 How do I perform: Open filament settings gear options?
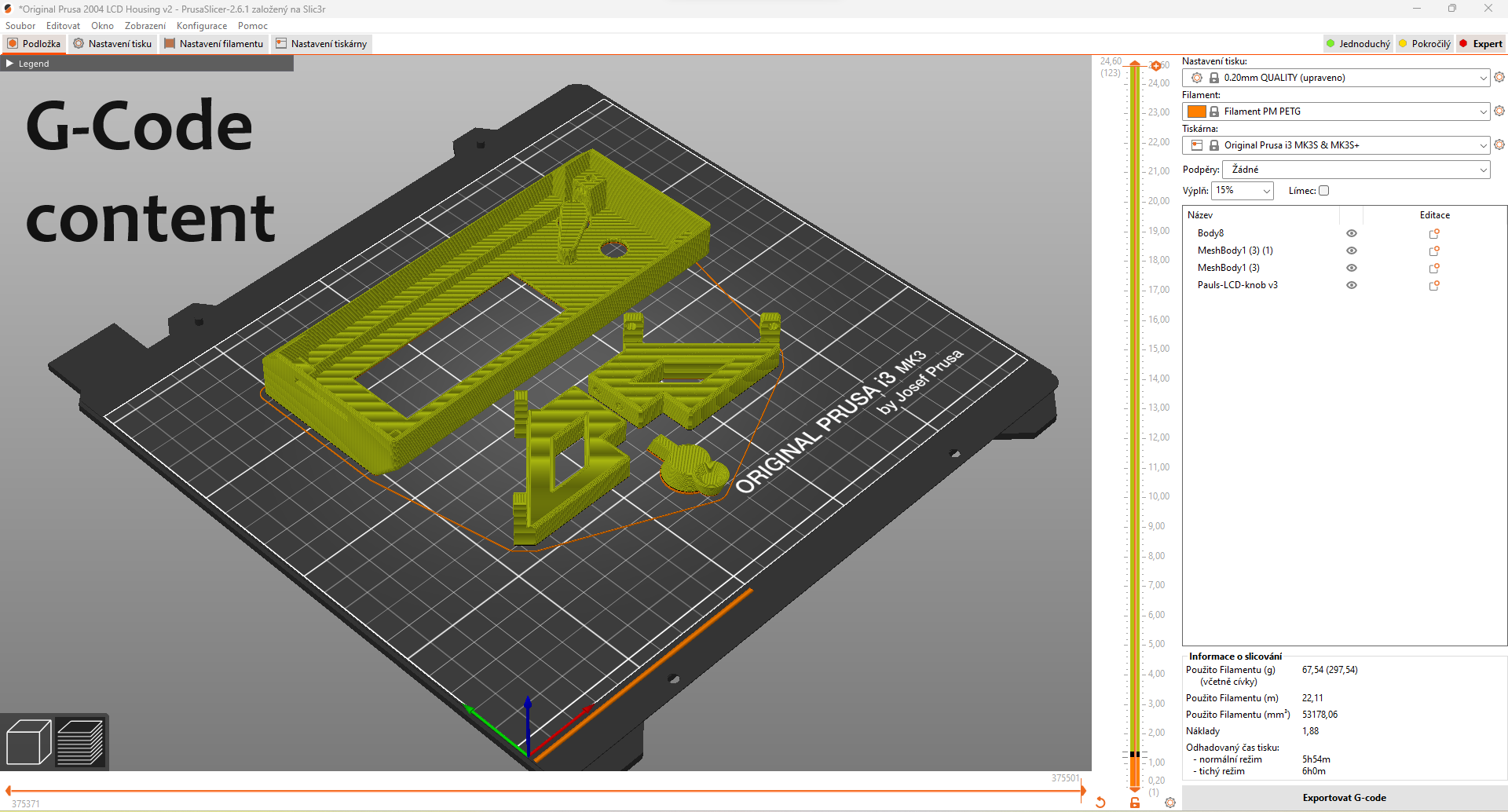coord(1499,111)
